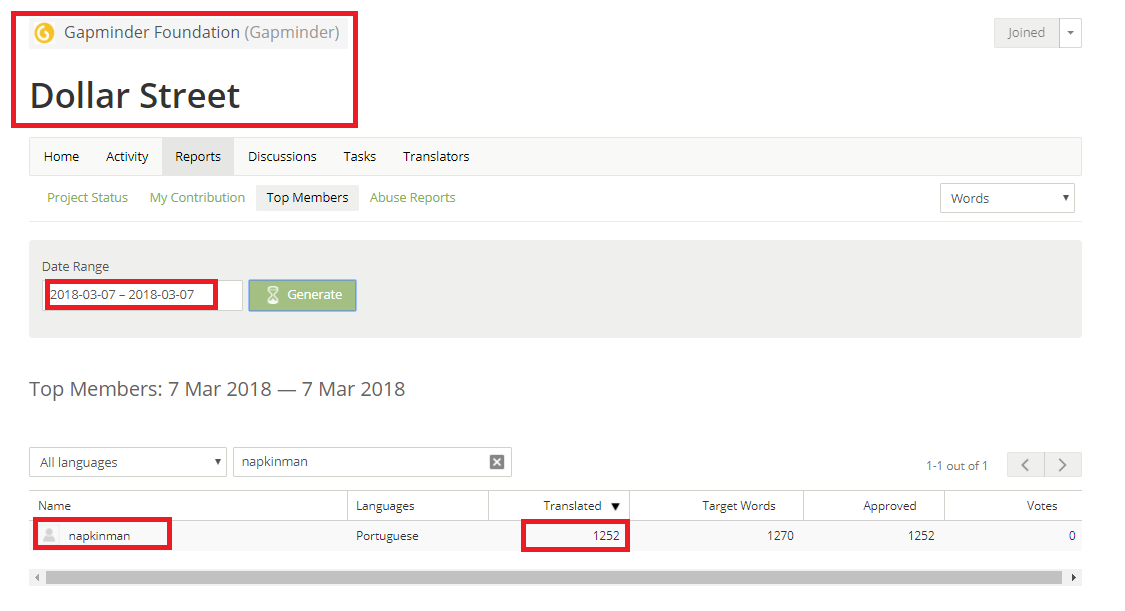The height and width of the screenshot is (611, 1125).
Task: Open the My Contribution report
Action: coord(197,197)
